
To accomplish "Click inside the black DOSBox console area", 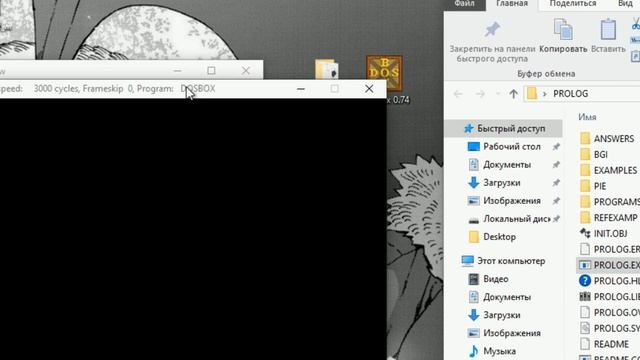I will [193, 229].
